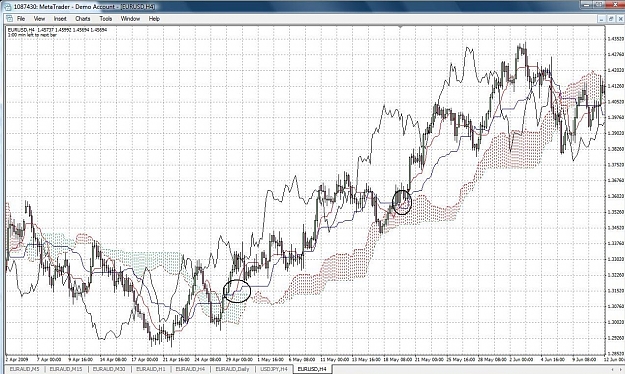Click the '2 Apr 2009' date label
This screenshot has width=625, height=374.
(x=18, y=359)
